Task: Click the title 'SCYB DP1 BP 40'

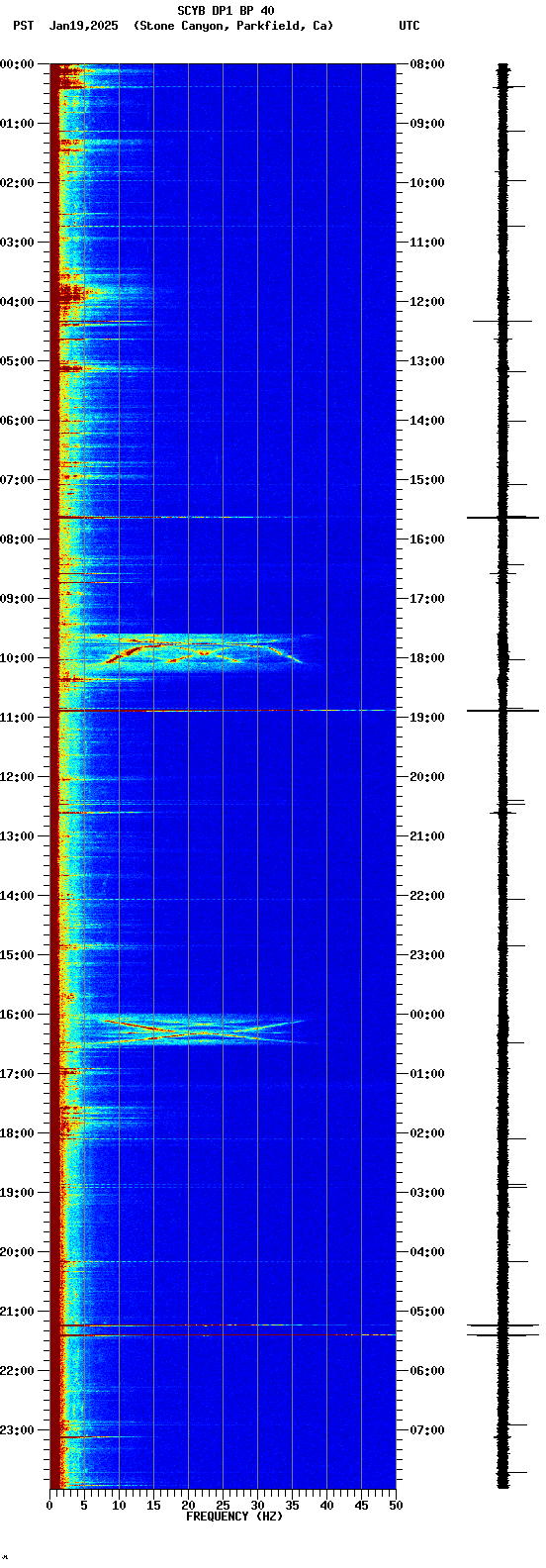Action: point(226,11)
